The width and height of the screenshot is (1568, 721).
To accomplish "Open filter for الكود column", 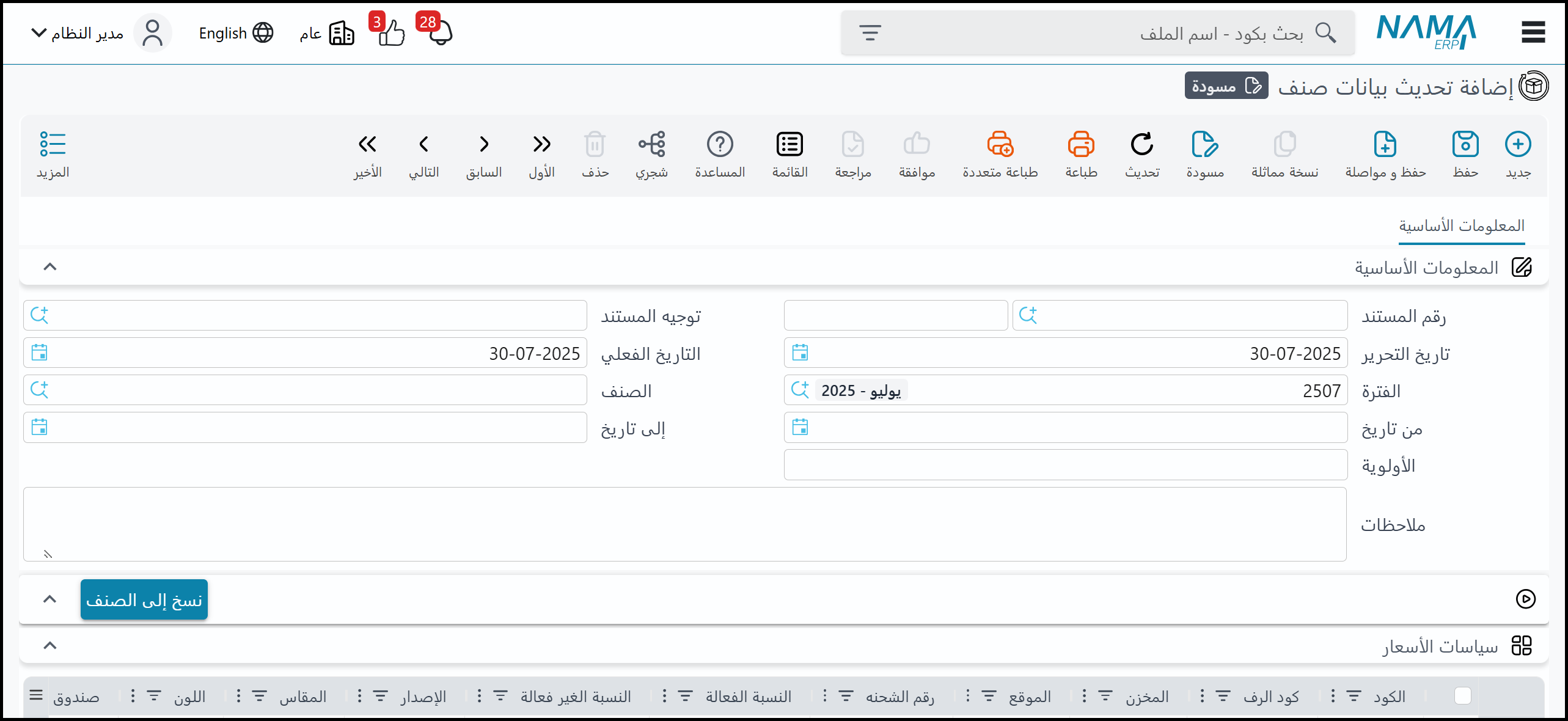I will tap(1354, 696).
